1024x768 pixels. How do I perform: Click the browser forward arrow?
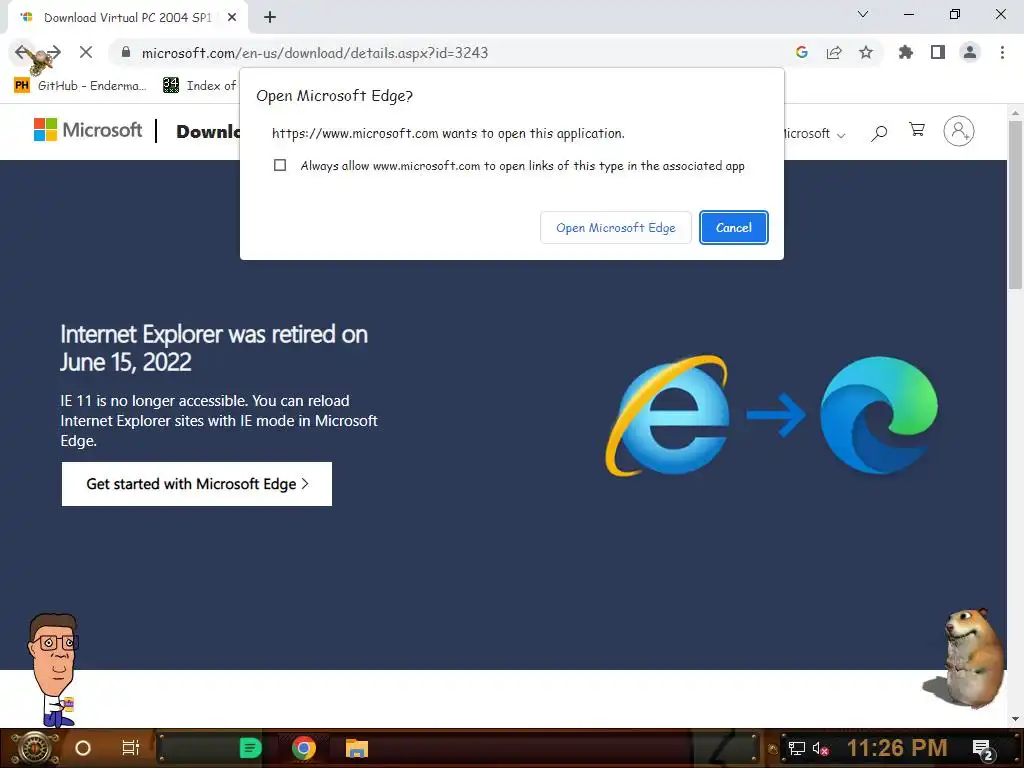(54, 52)
